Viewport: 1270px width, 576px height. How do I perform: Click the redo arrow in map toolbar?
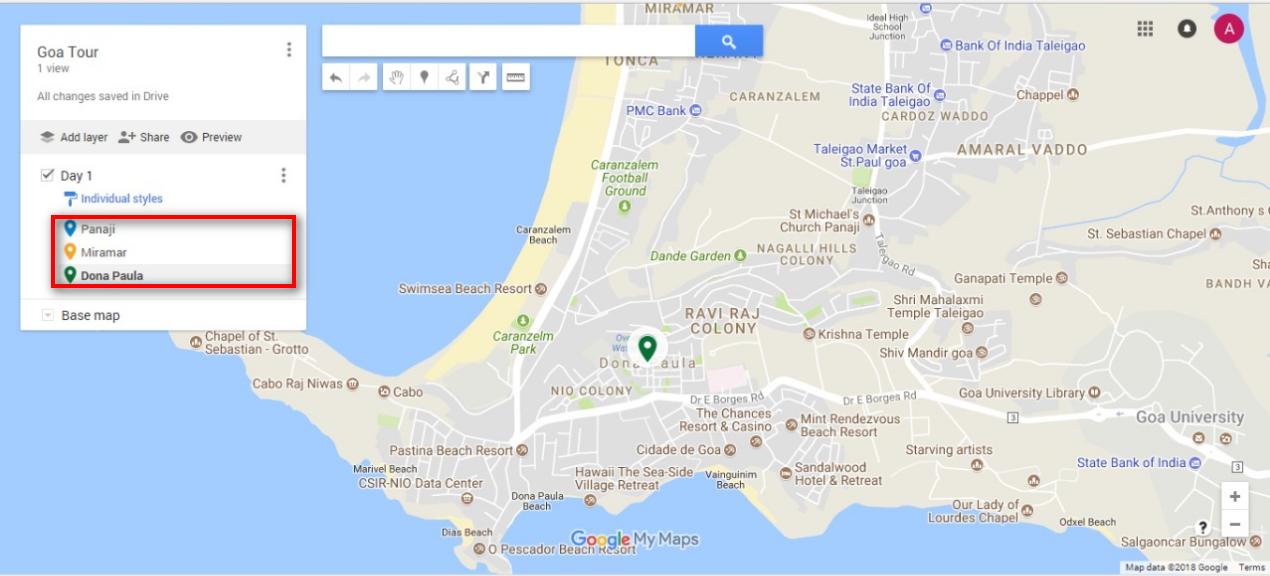coord(363,77)
